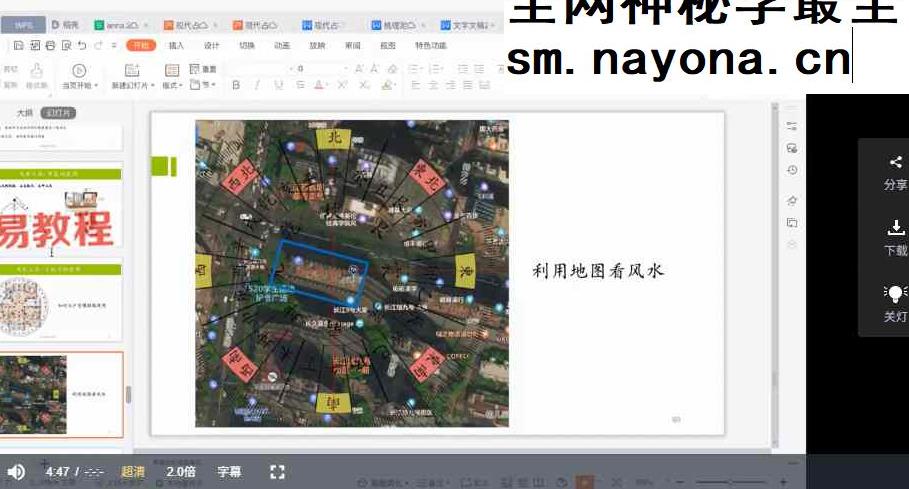The image size is (909, 489).
Task: Change playback speed via 2.0倍
Action: (x=181, y=472)
